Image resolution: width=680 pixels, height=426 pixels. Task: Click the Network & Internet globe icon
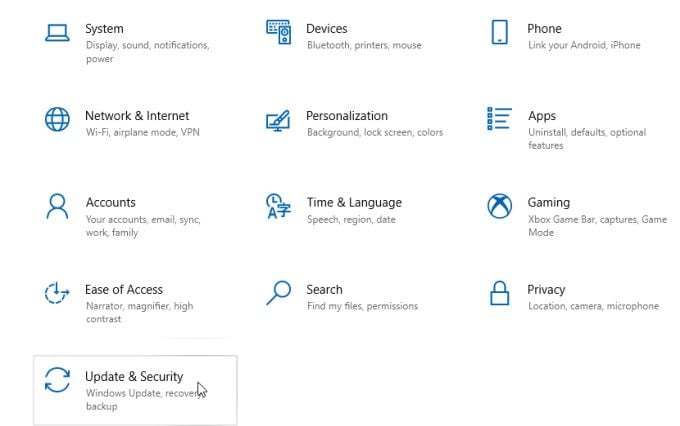(58, 120)
